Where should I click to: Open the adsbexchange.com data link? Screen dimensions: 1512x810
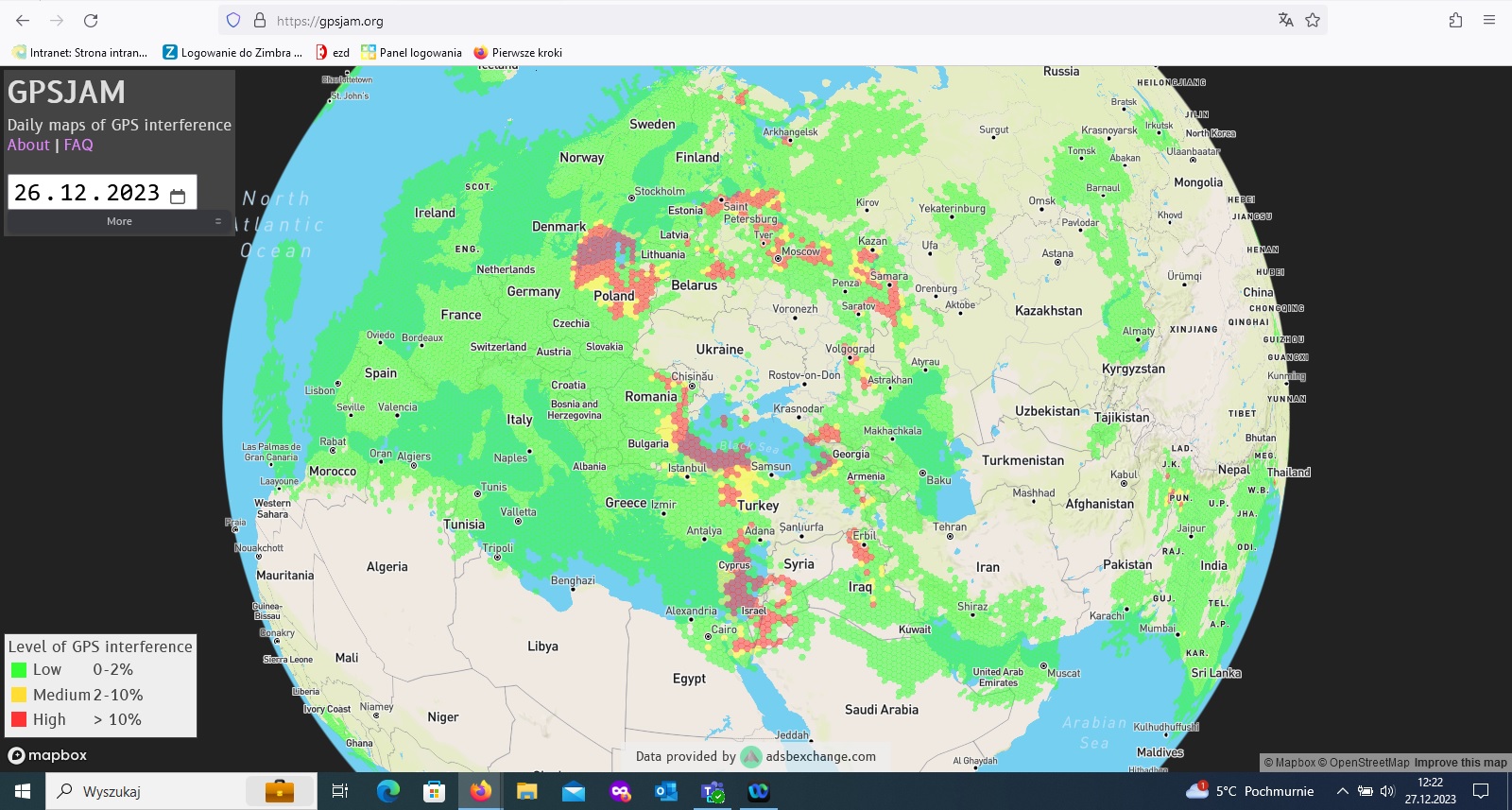point(820,756)
